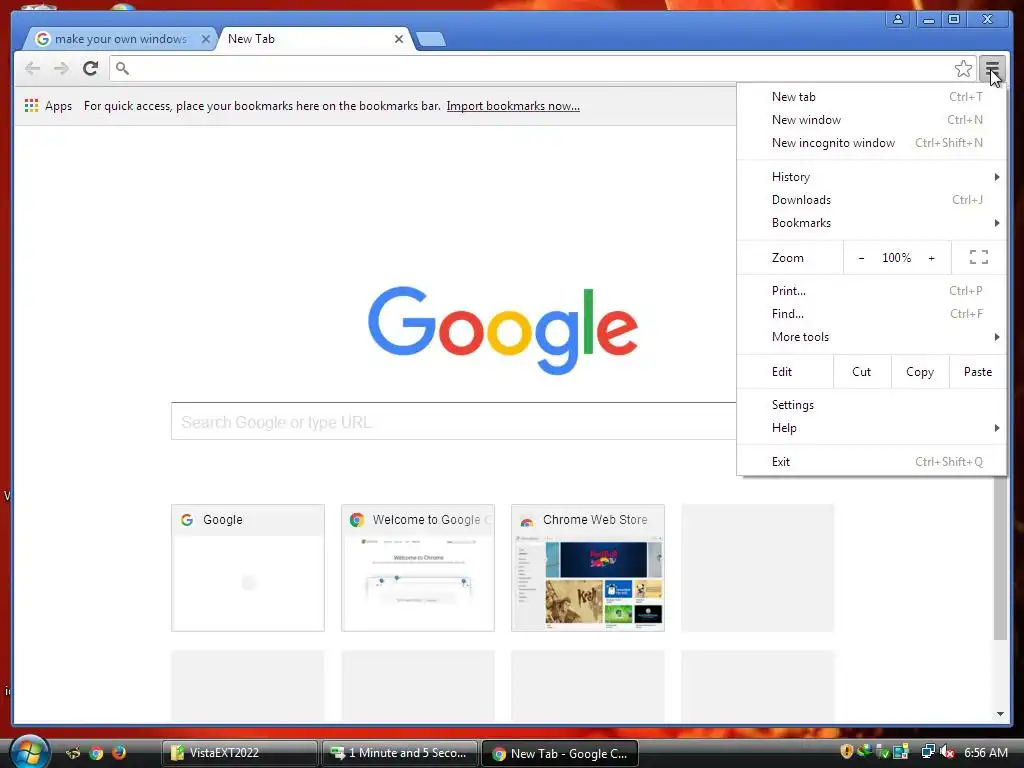Launch Chrome from the quick launch bar
The width and height of the screenshot is (1024, 768).
pyautogui.click(x=96, y=753)
